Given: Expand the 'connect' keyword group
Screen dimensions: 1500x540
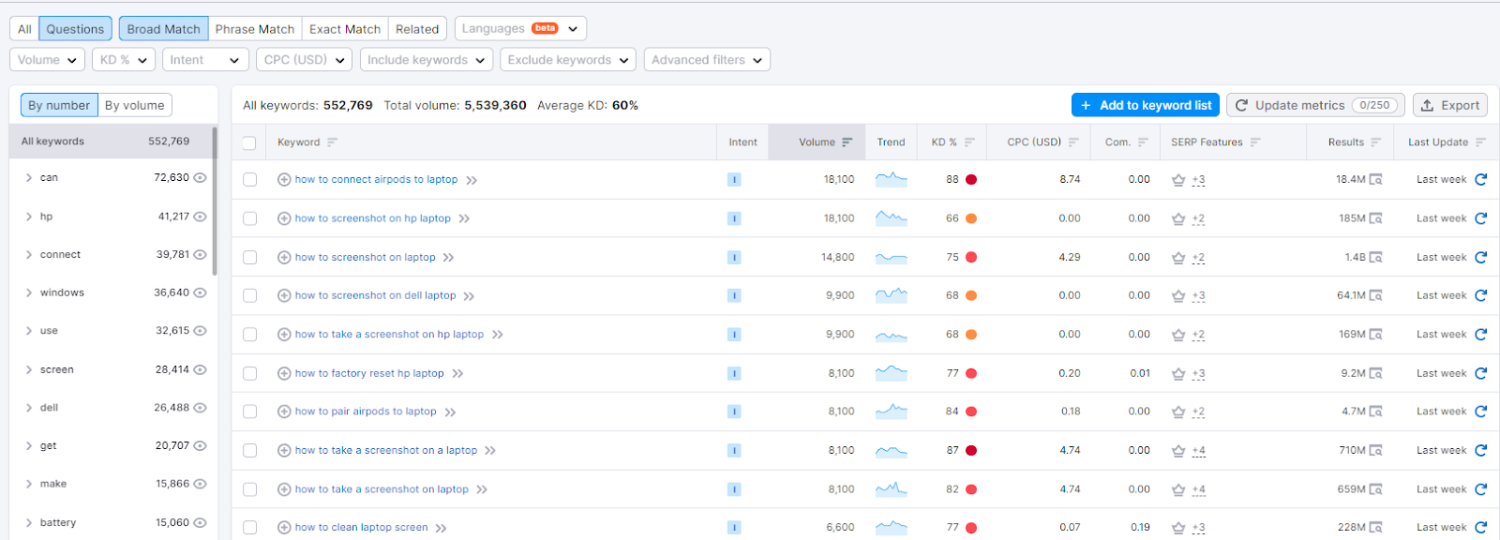Looking at the screenshot, I should [29, 254].
